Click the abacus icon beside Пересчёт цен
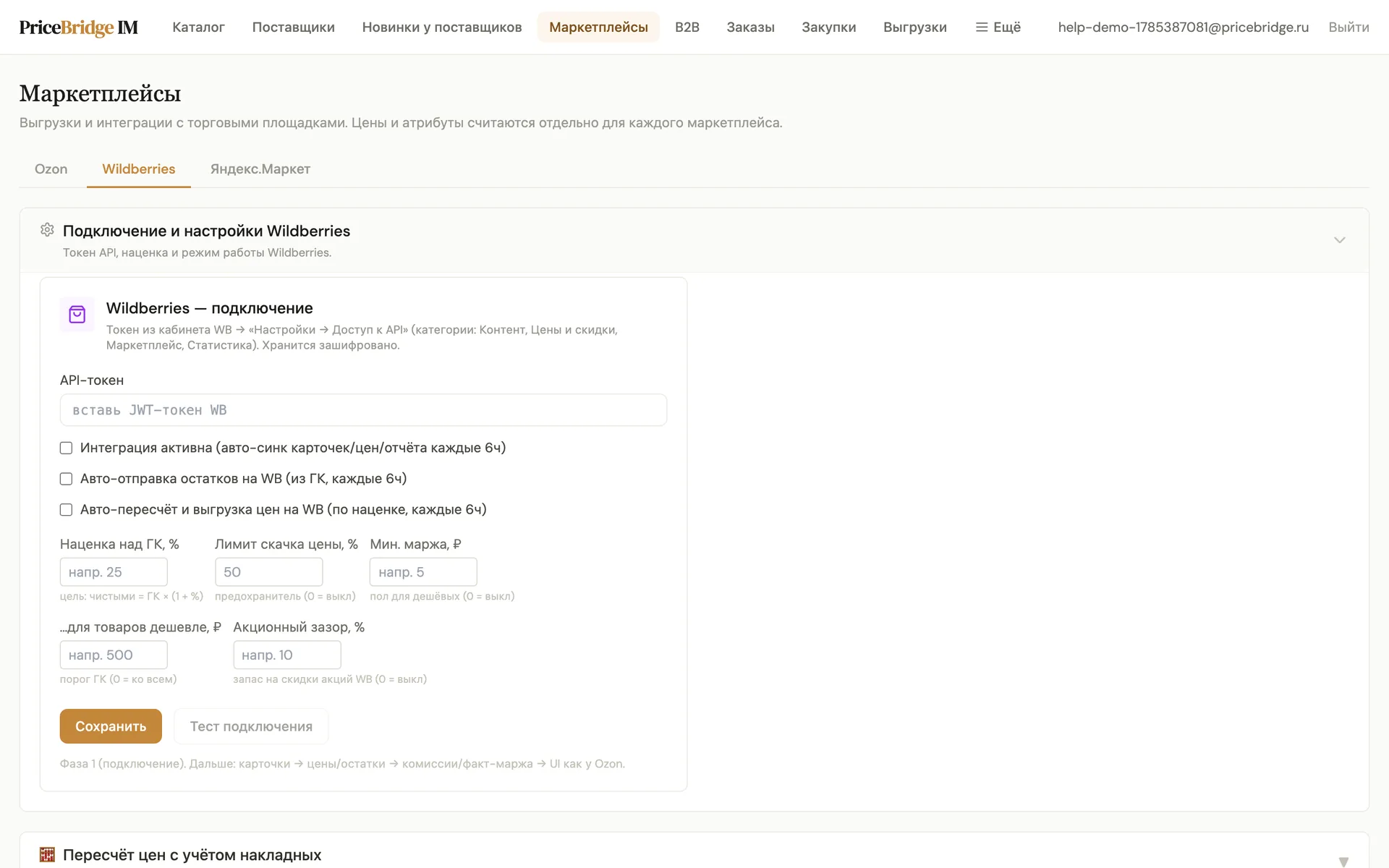The image size is (1389, 868). pyautogui.click(x=47, y=854)
